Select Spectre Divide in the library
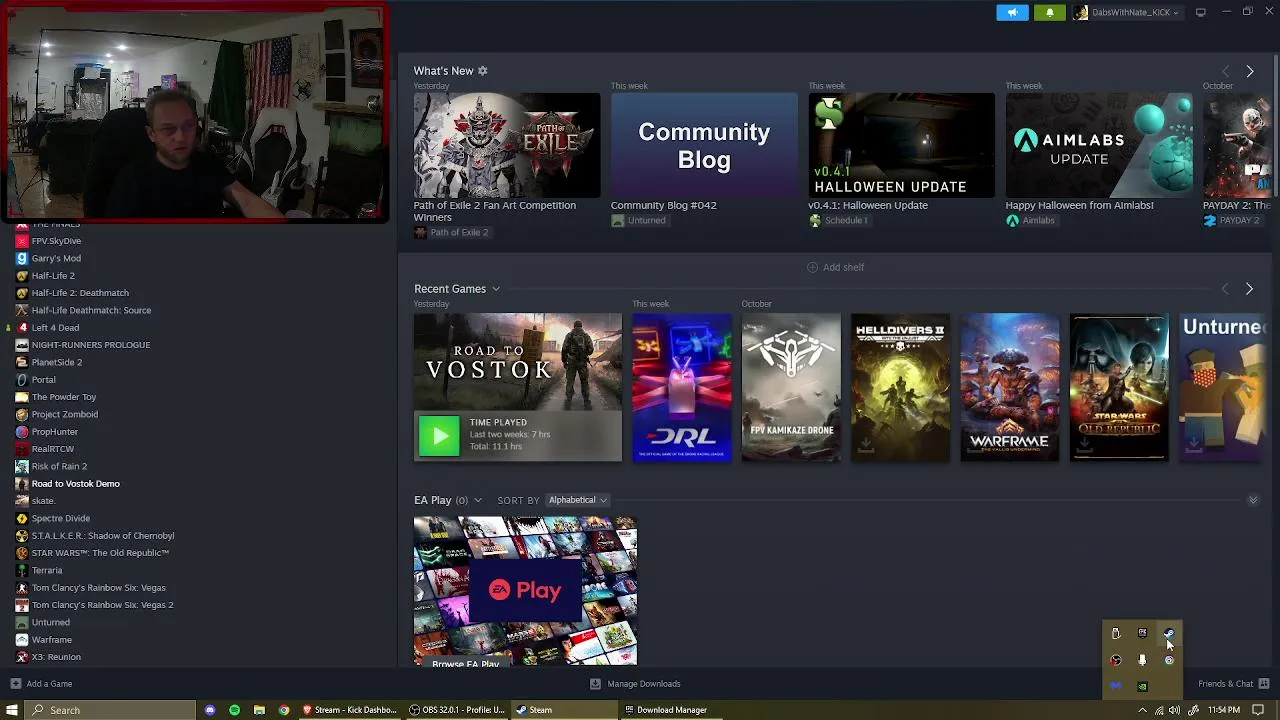Viewport: 1280px width, 720px height. (x=60, y=518)
